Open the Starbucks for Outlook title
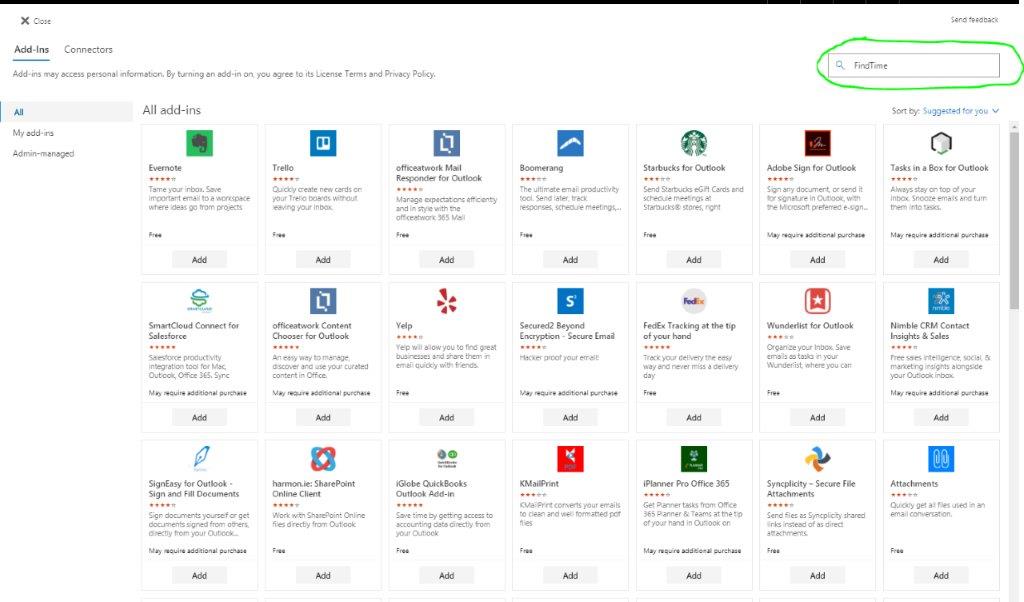This screenshot has width=1024, height=602. pyautogui.click(x=684, y=168)
